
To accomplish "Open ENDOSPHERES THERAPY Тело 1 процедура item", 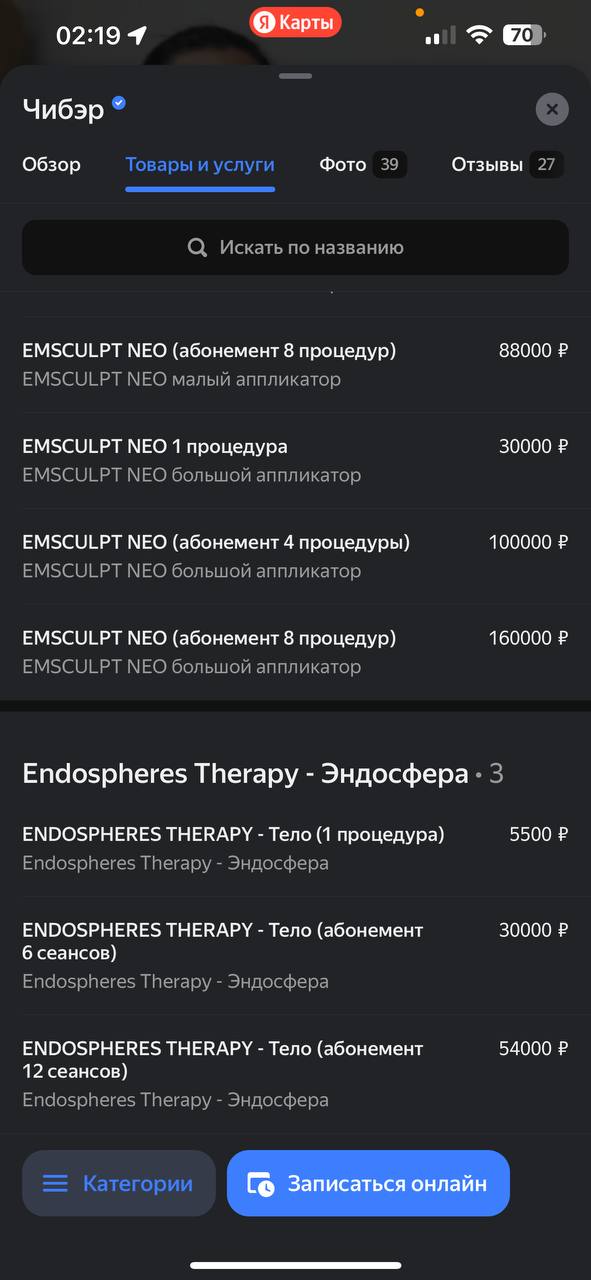I will 295,848.
